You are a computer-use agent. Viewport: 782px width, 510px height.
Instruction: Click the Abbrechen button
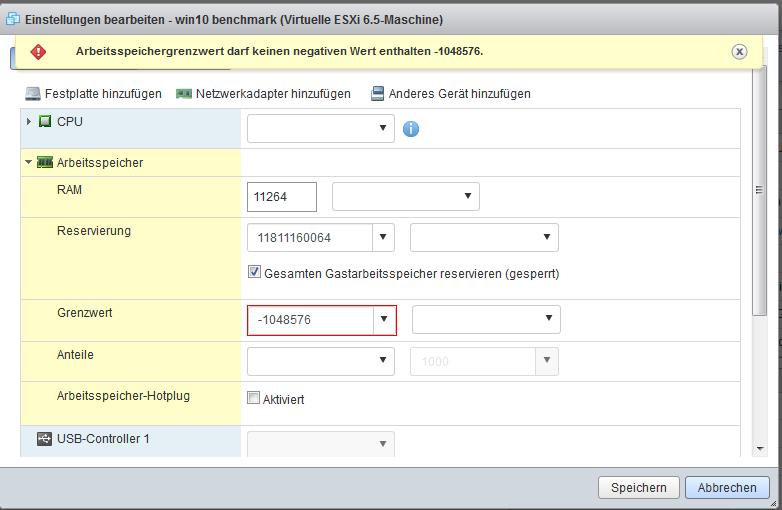[727, 488]
